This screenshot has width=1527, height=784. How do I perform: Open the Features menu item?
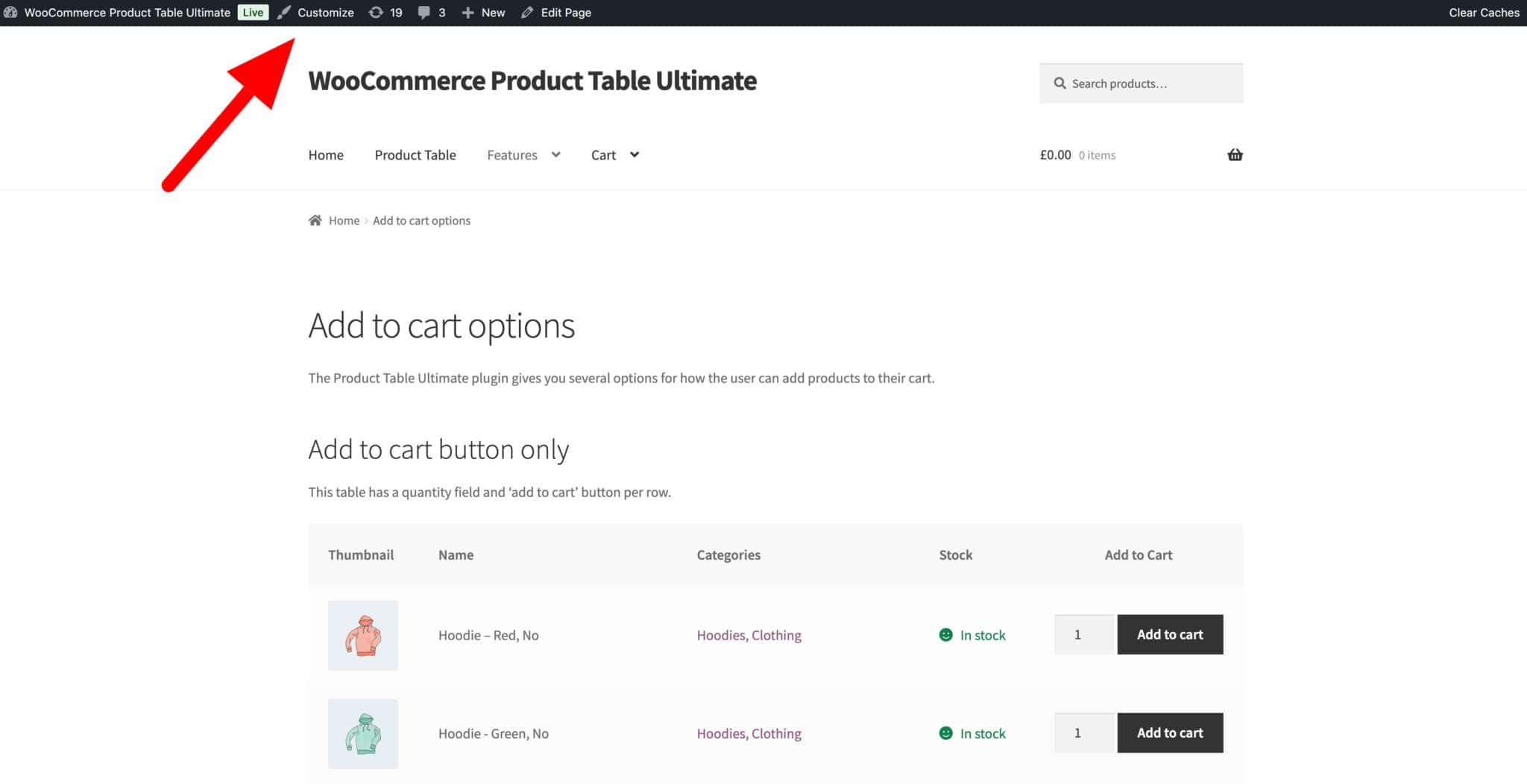(512, 155)
